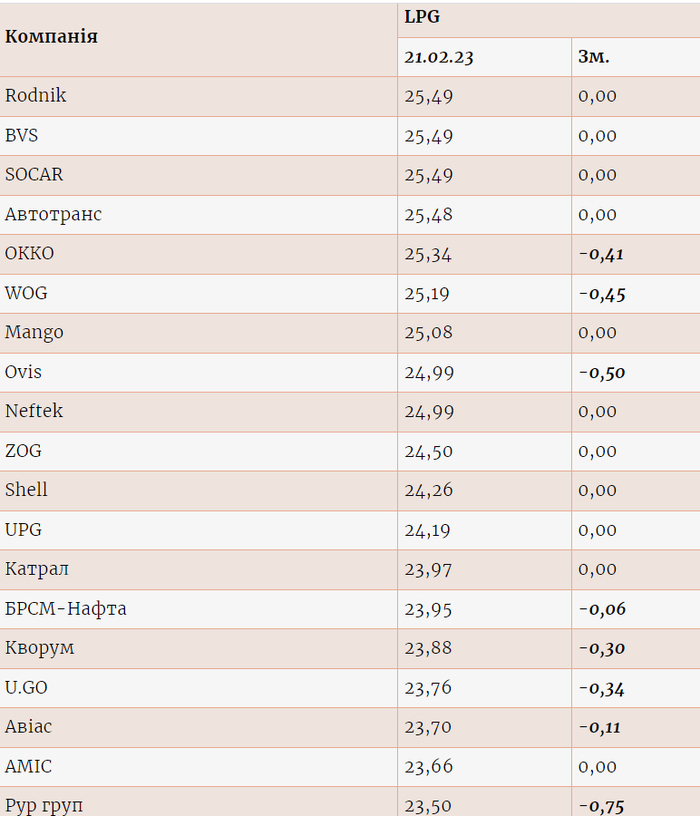This screenshot has width=700, height=816.
Task: Click the ZOG price 24,50
Action: pos(428,451)
